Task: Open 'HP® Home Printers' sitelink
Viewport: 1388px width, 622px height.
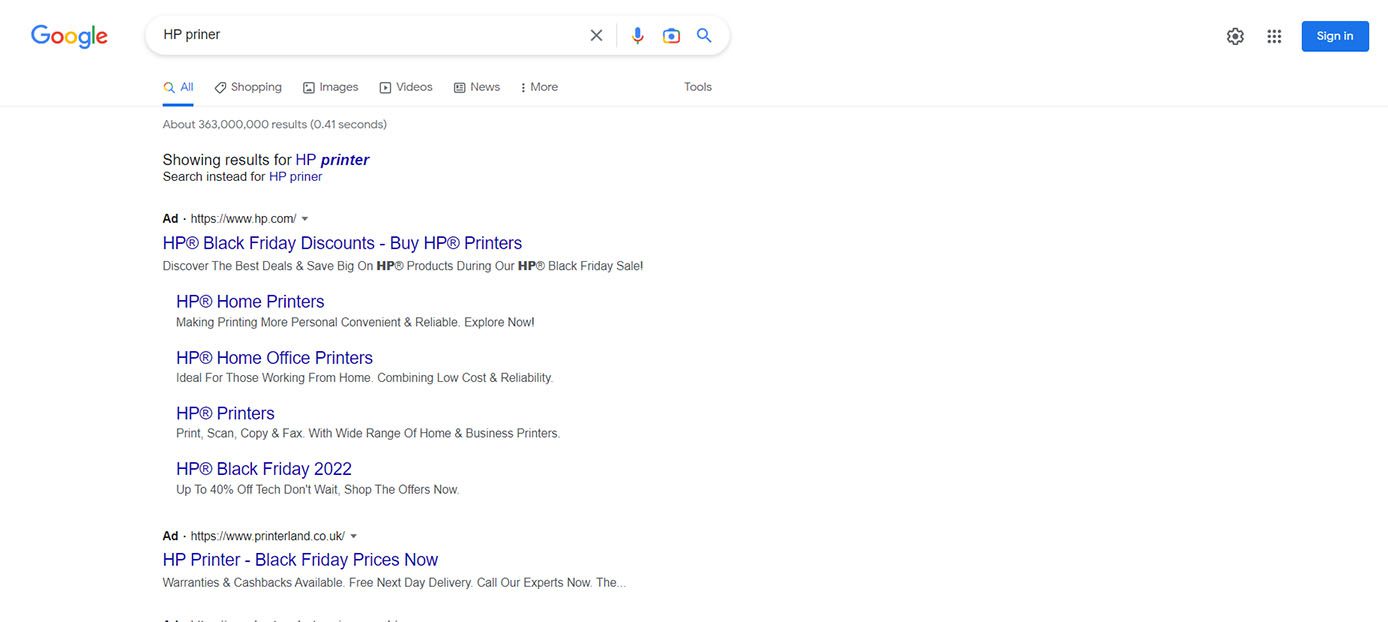Action: click(x=250, y=302)
